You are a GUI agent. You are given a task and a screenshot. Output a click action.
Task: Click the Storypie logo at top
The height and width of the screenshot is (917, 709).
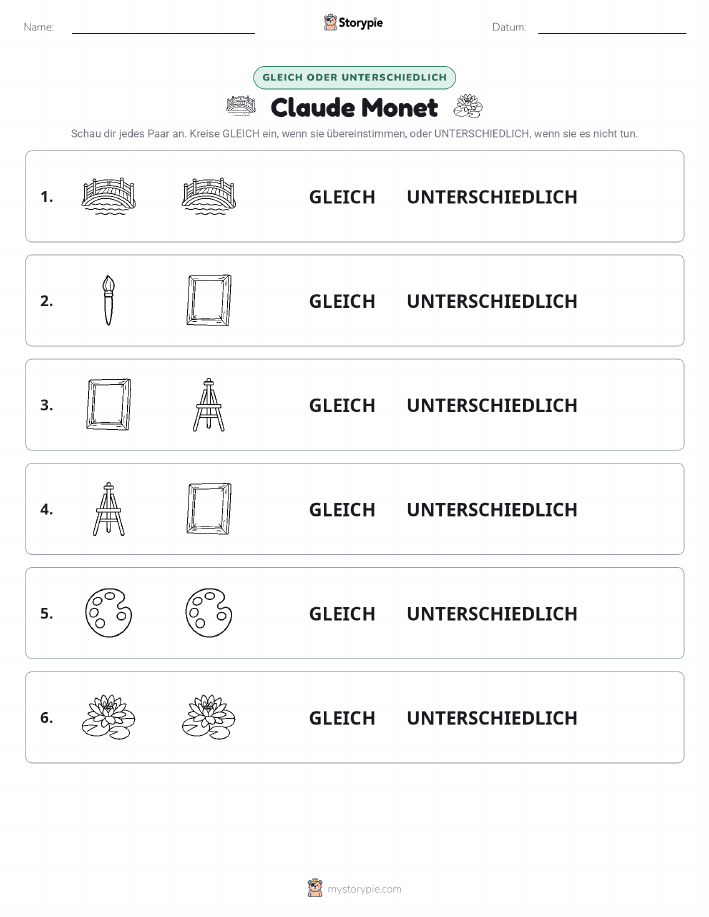353,23
